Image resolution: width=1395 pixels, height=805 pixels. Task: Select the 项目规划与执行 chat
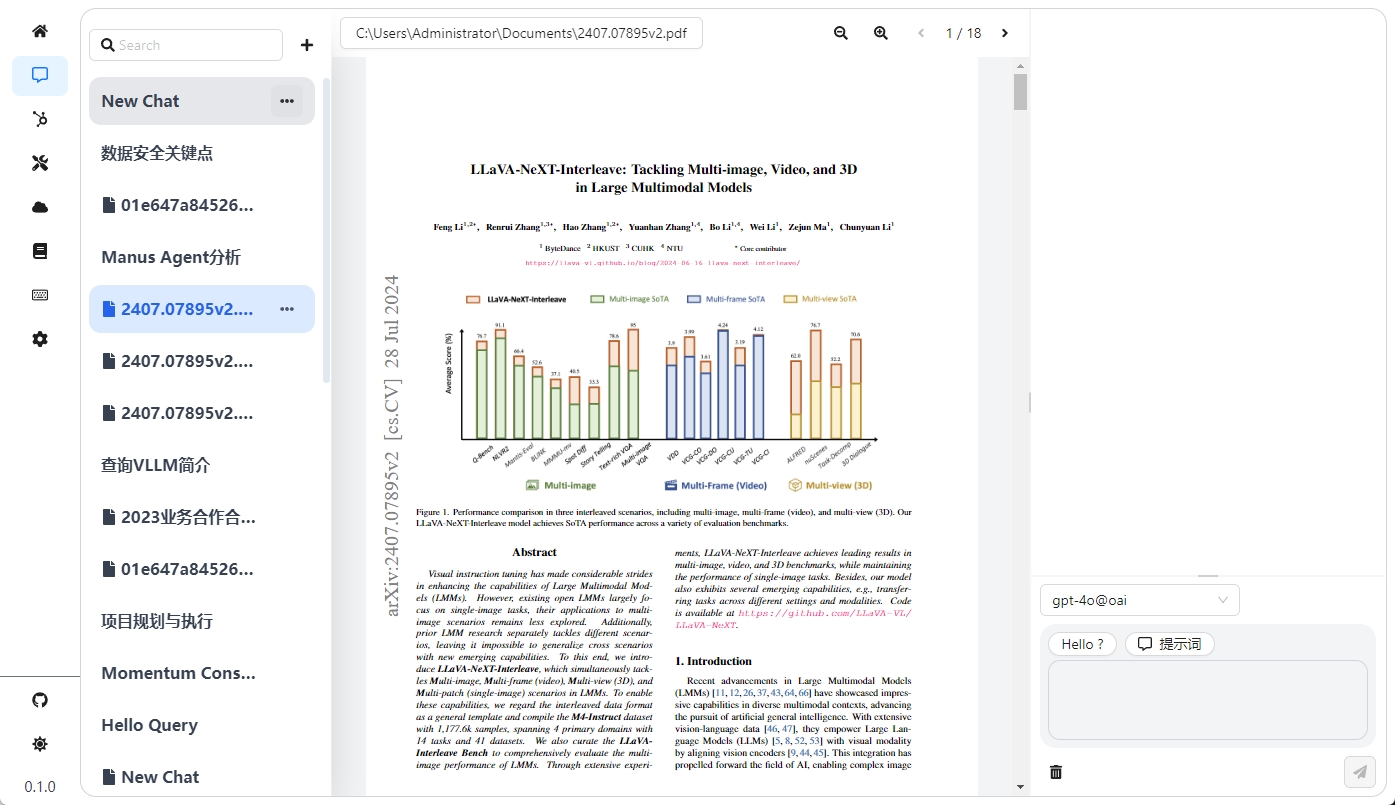202,621
